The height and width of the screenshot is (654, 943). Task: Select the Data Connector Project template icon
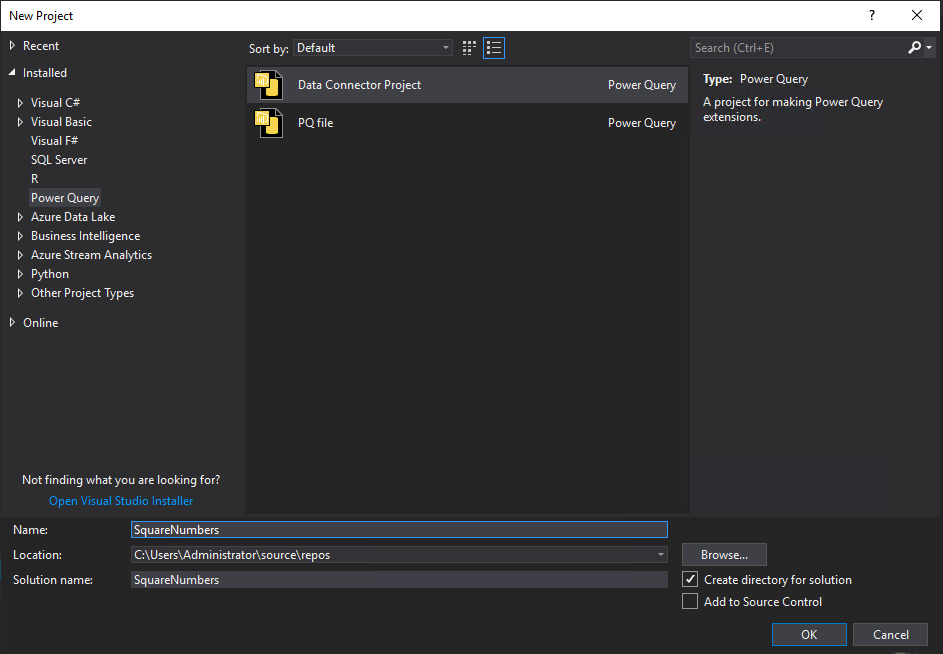(x=268, y=85)
